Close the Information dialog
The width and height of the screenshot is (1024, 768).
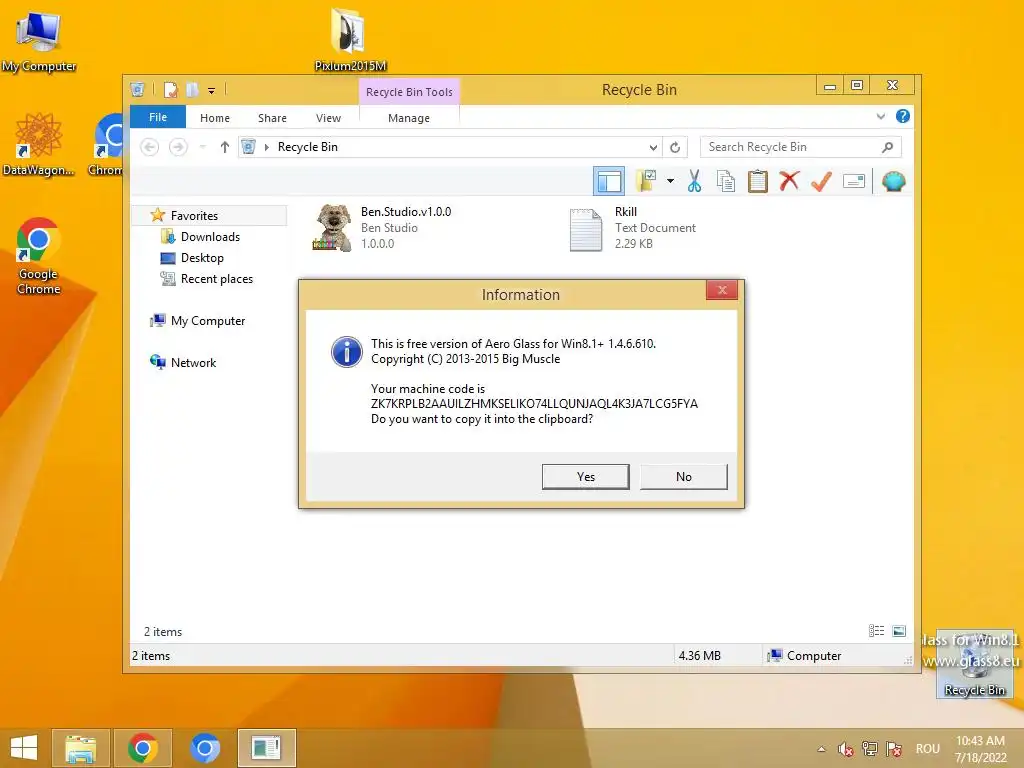[722, 290]
